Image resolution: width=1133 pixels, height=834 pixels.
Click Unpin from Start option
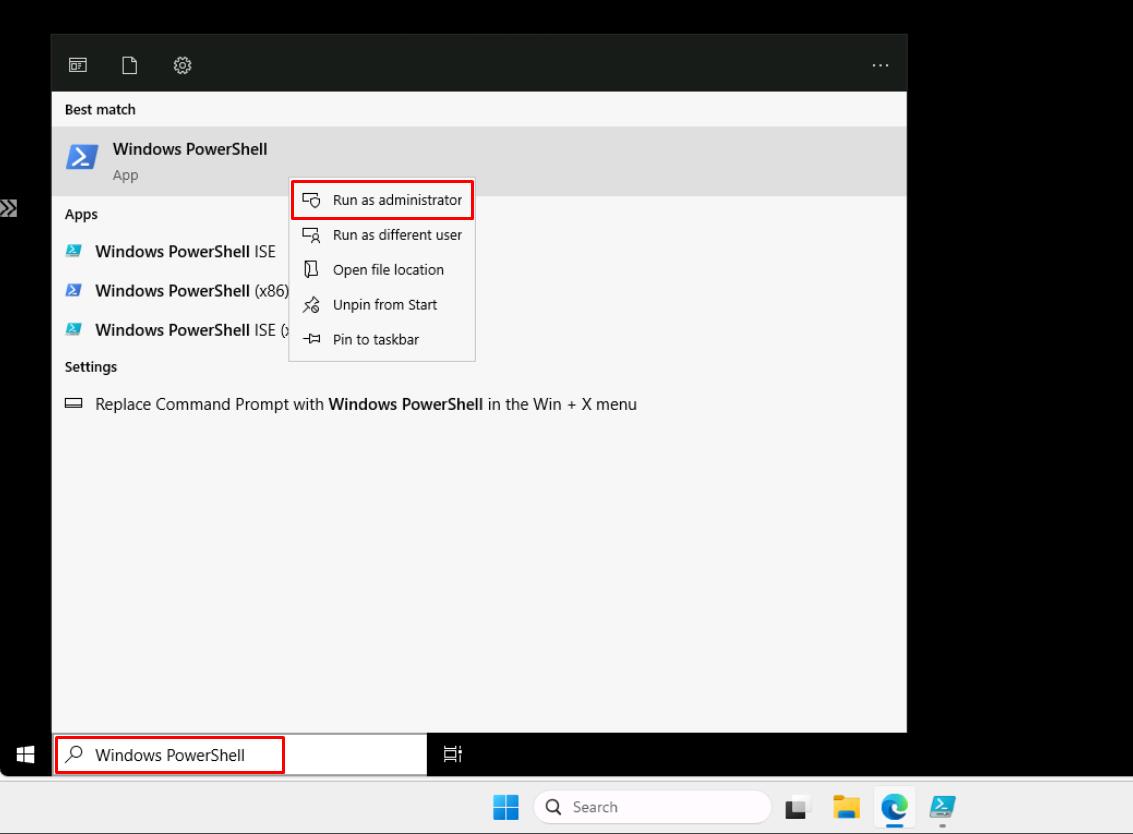383,305
